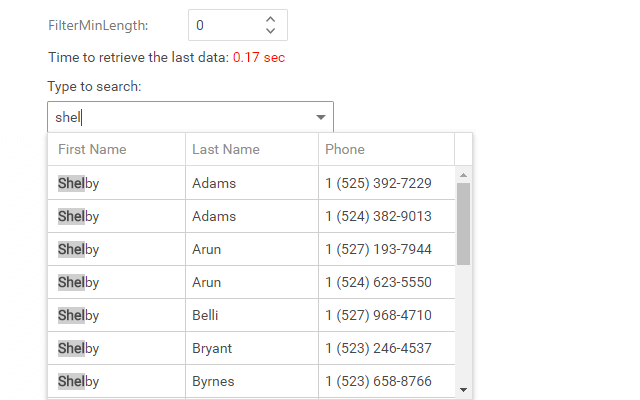
Task: Click the FilterMinLength decrement down arrow
Action: [x=270, y=32]
